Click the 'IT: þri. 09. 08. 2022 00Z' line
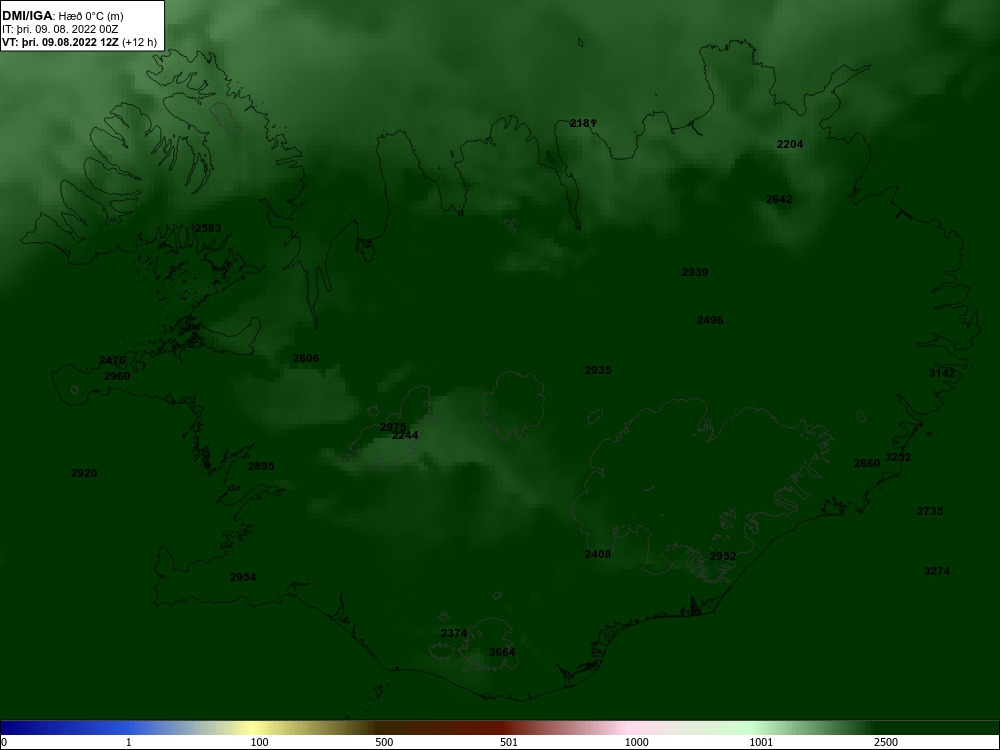This screenshot has width=1000, height=750. coord(60,29)
